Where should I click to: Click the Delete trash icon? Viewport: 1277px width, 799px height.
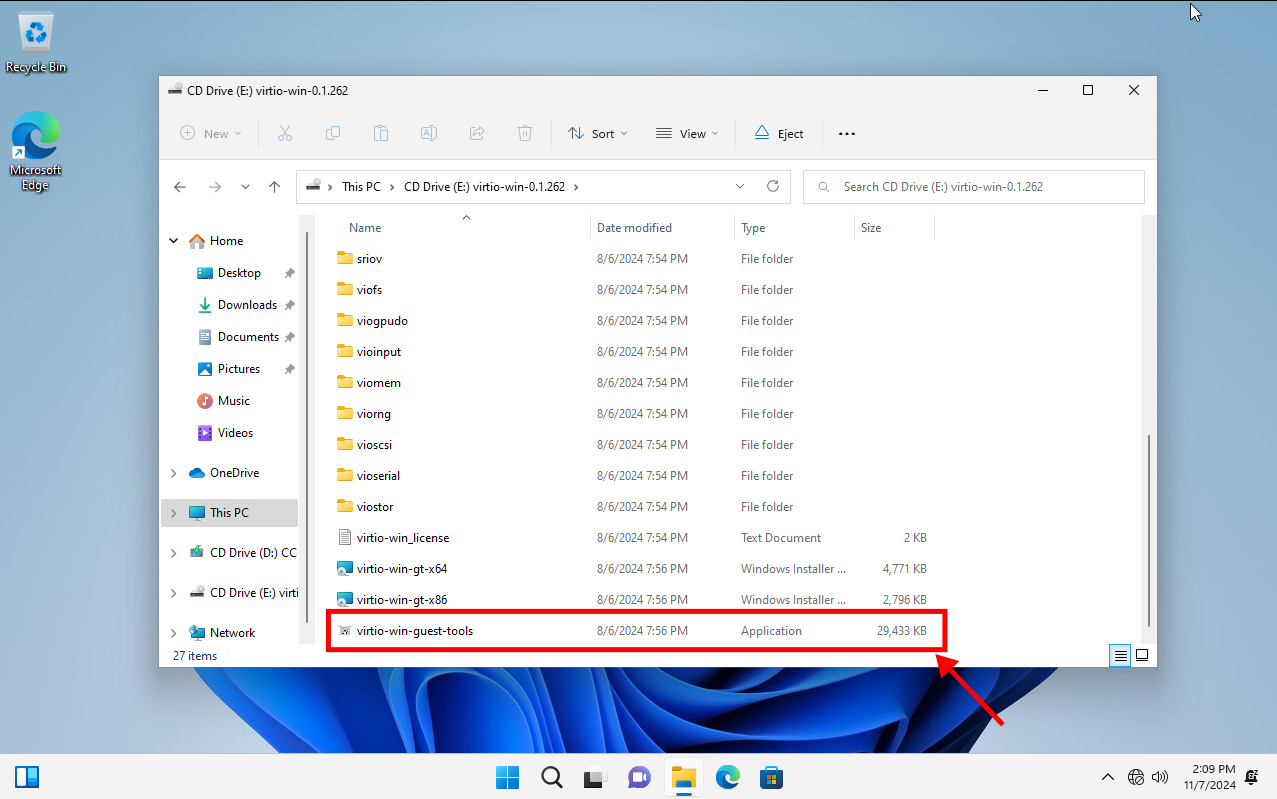pos(525,133)
